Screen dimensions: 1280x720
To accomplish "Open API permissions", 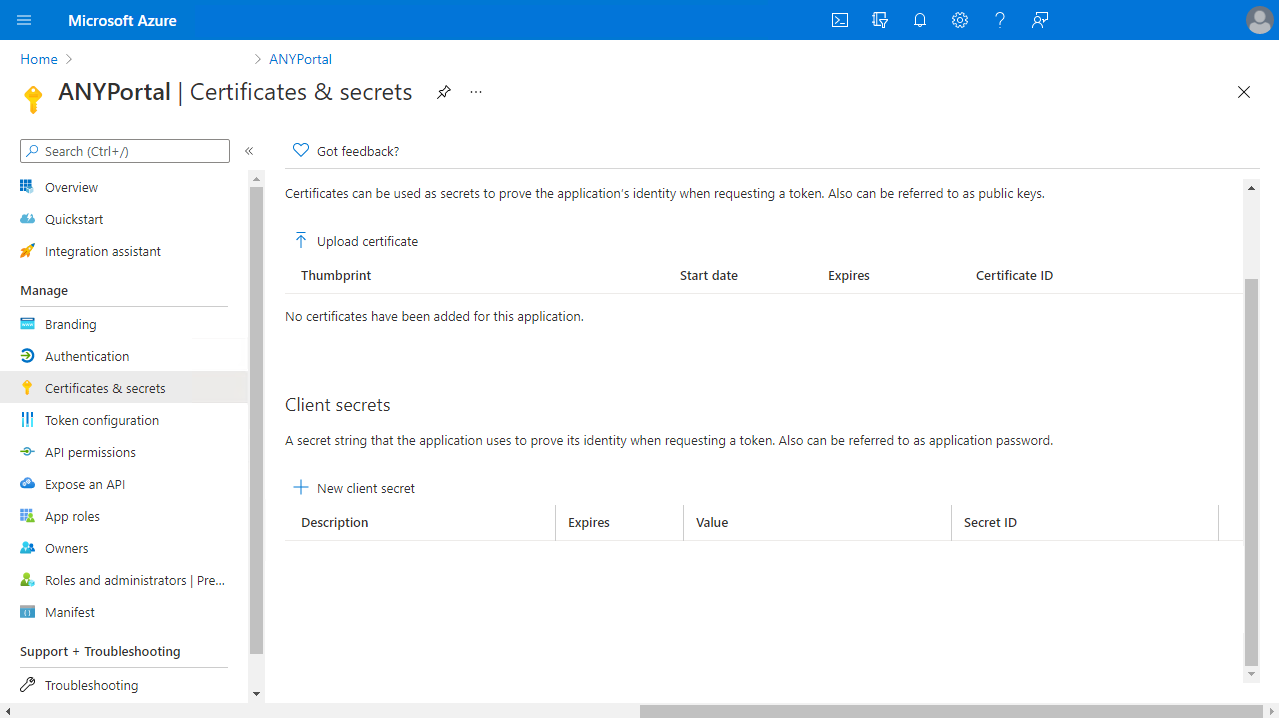I will (x=90, y=452).
